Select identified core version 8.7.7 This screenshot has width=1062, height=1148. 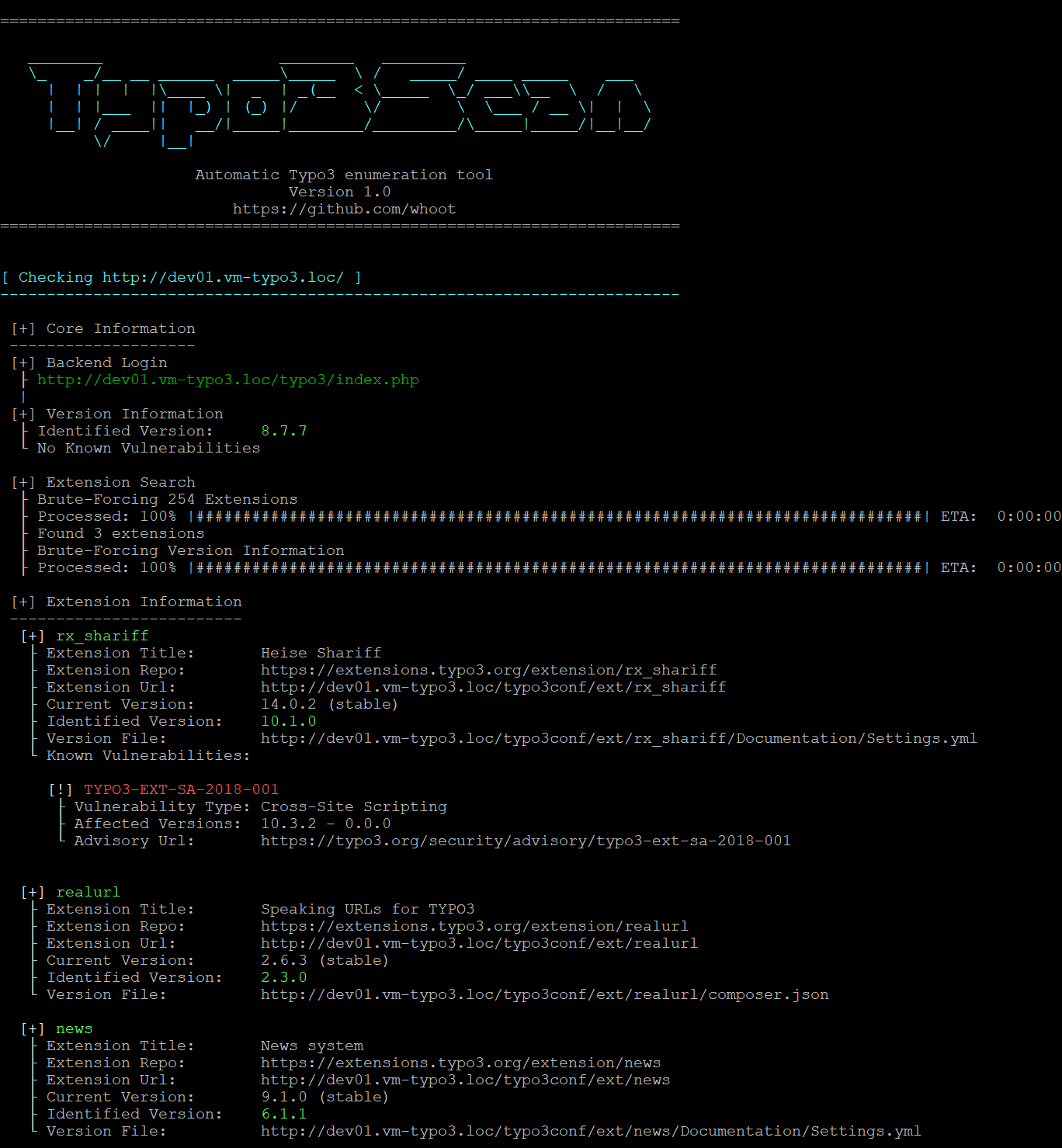pyautogui.click(x=284, y=431)
